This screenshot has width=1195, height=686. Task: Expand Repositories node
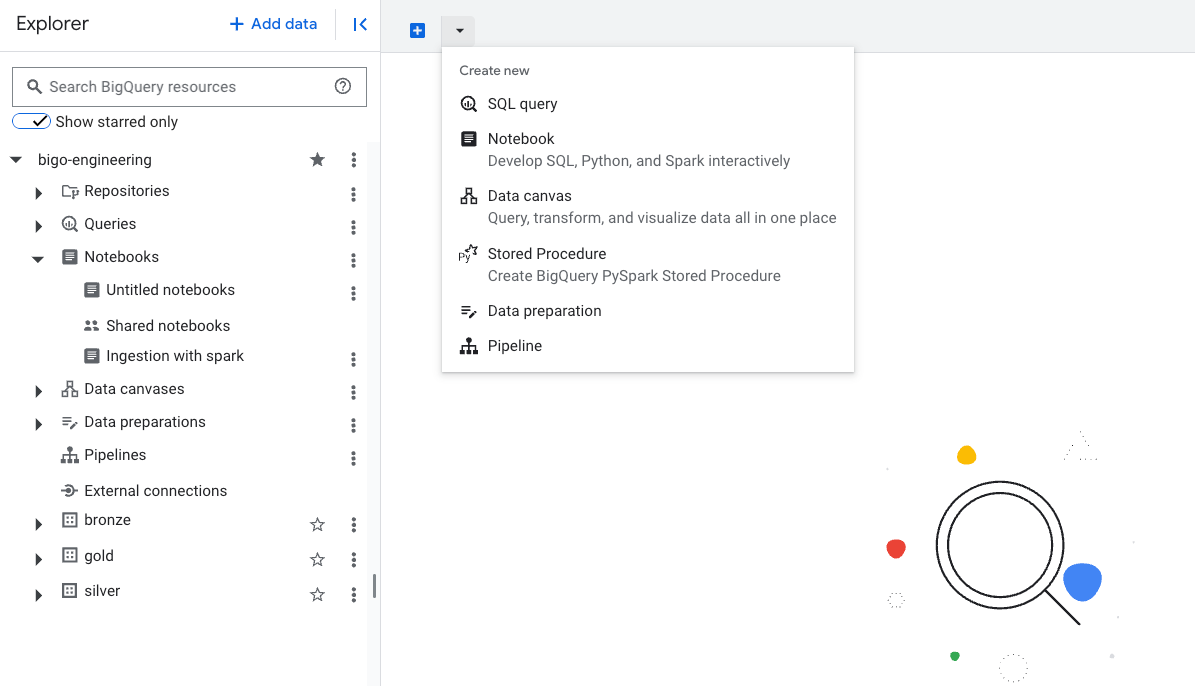[x=38, y=194]
